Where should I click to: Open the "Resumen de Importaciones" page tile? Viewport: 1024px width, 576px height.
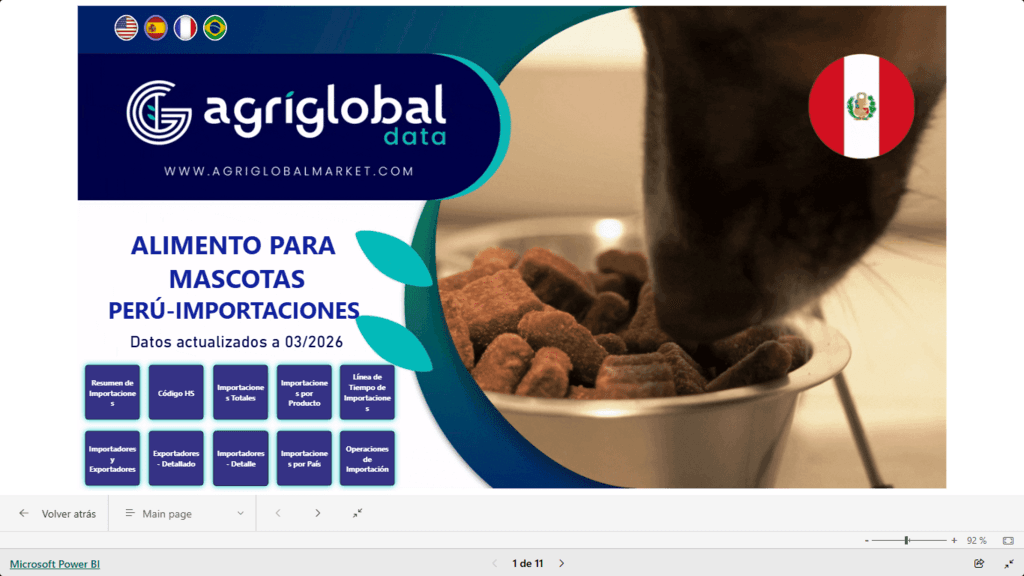pyautogui.click(x=112, y=391)
